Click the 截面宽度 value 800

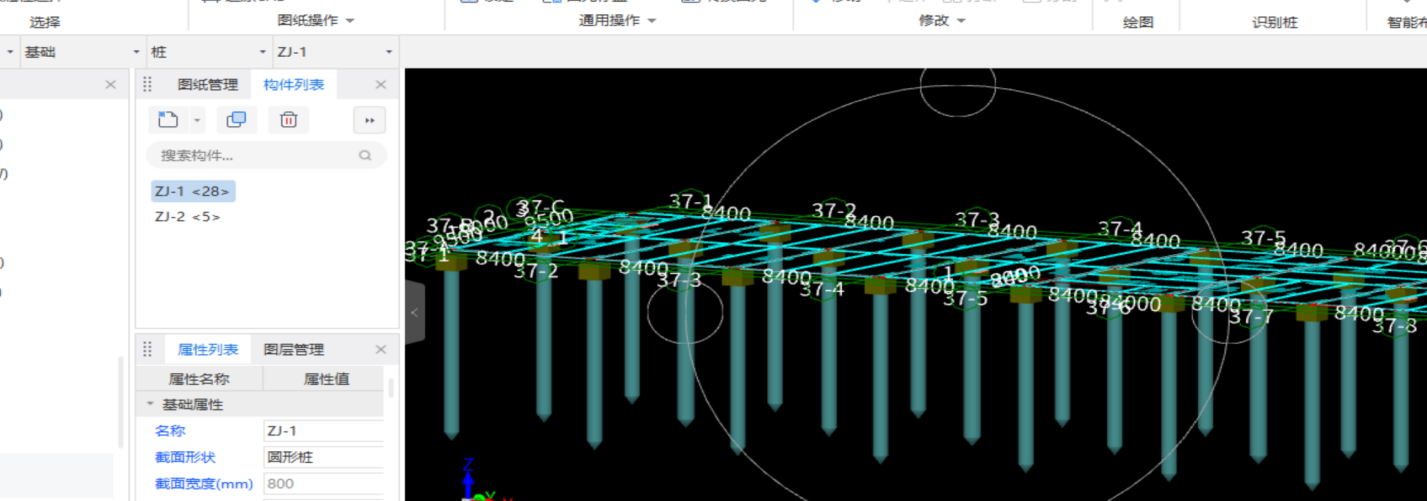click(323, 484)
